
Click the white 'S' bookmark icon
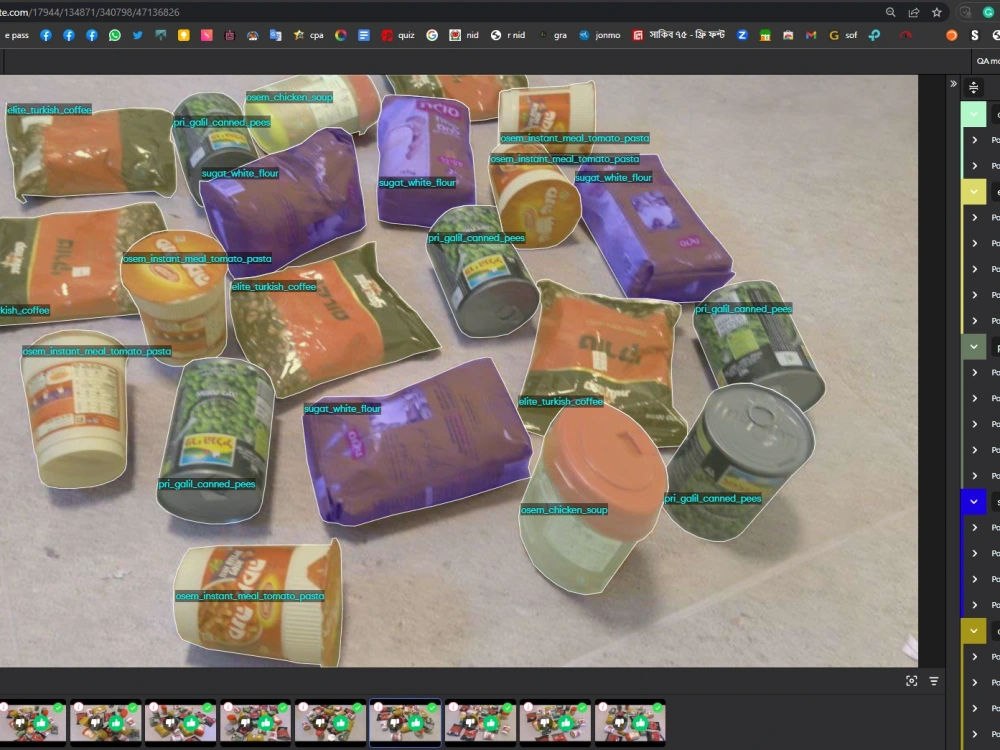974,35
